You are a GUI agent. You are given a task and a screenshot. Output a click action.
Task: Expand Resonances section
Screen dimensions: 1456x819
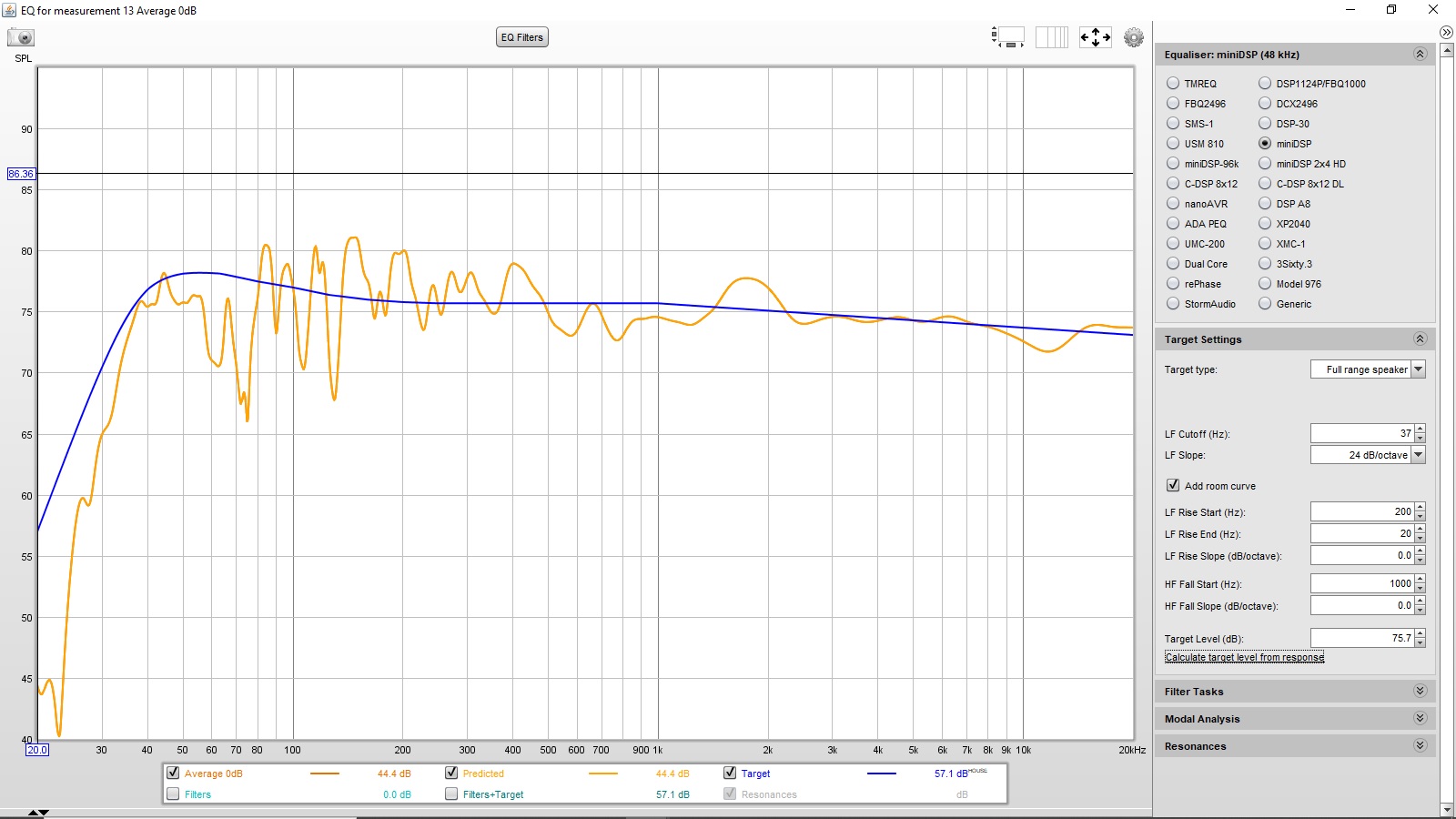coord(1420,745)
